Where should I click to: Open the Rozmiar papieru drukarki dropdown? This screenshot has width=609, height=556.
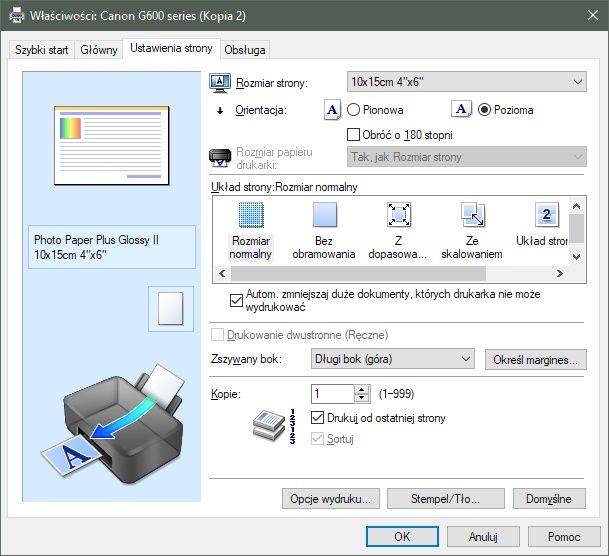click(x=466, y=157)
